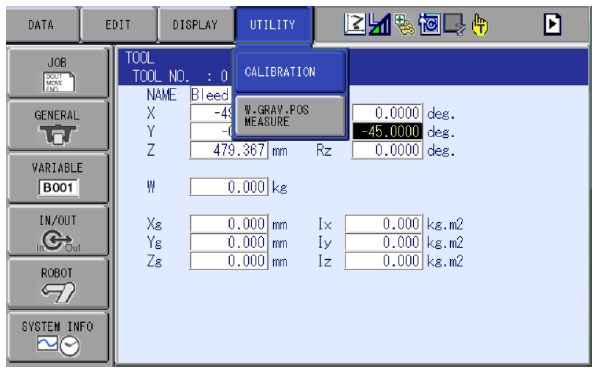Open the DISPLAY menu

click(195, 25)
